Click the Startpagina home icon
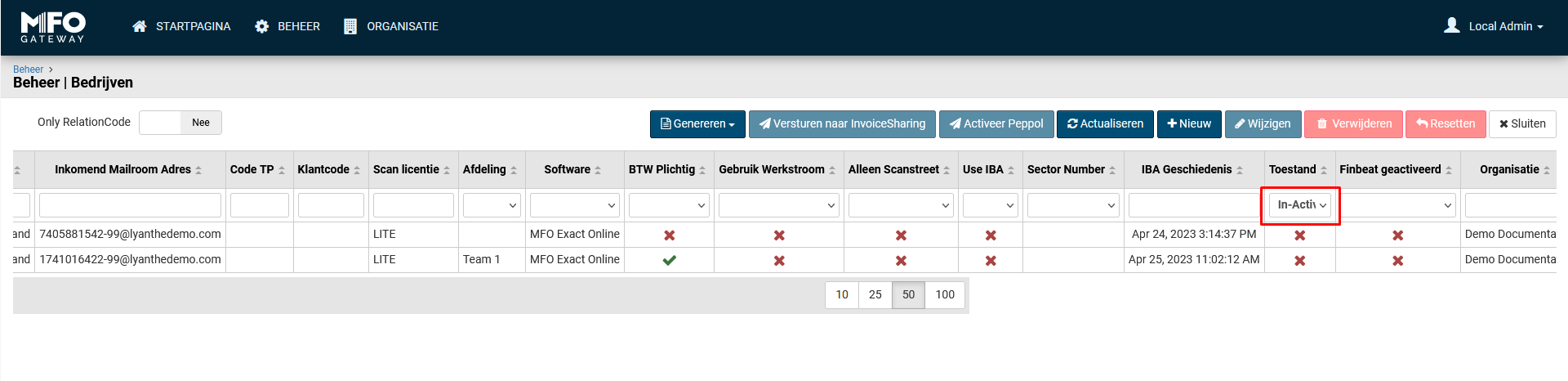1568x381 pixels. click(x=140, y=27)
